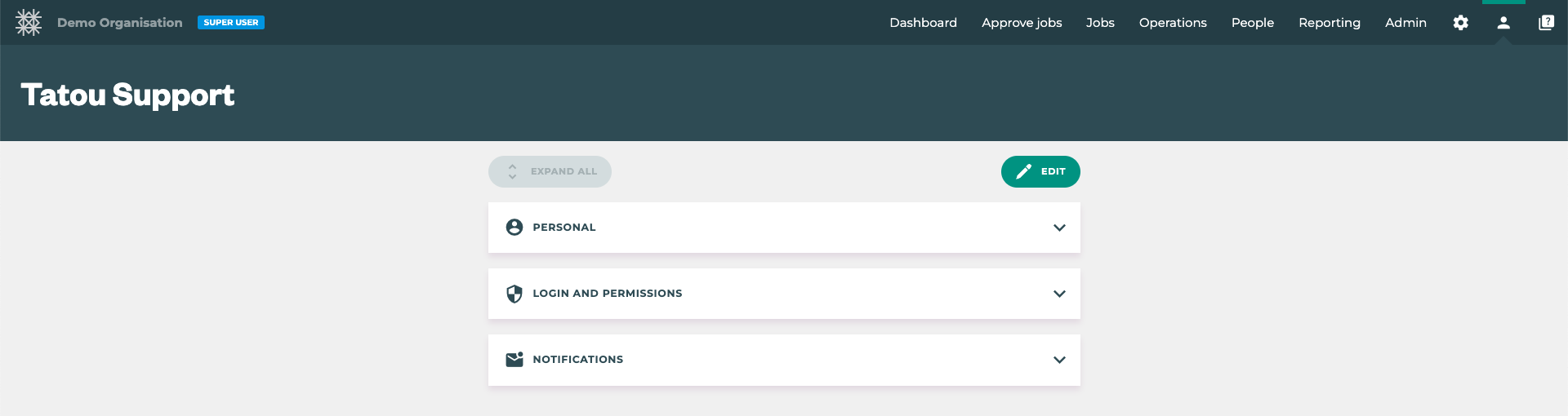Click the Personal section account icon
The height and width of the screenshot is (416, 1568).
coord(514,228)
